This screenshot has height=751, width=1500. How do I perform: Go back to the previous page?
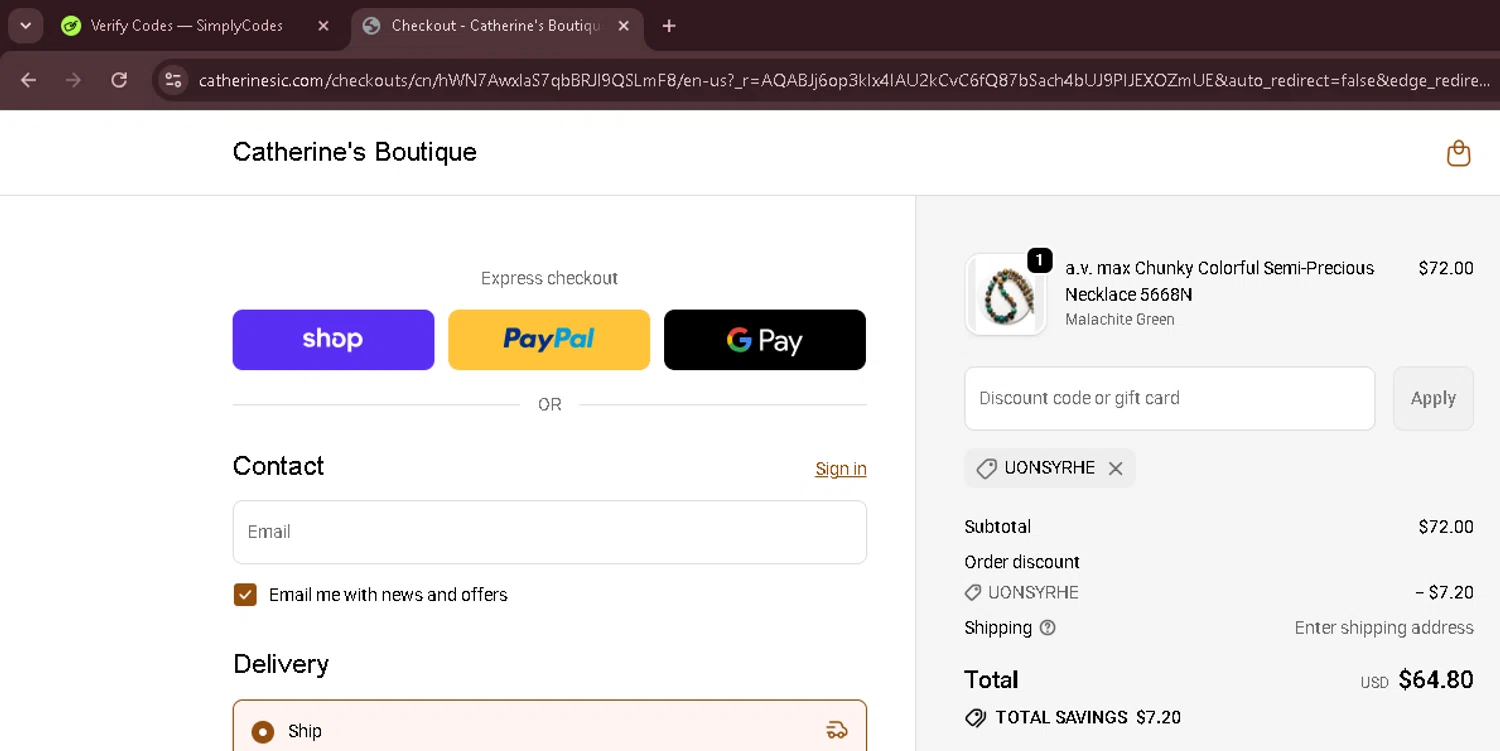click(28, 80)
